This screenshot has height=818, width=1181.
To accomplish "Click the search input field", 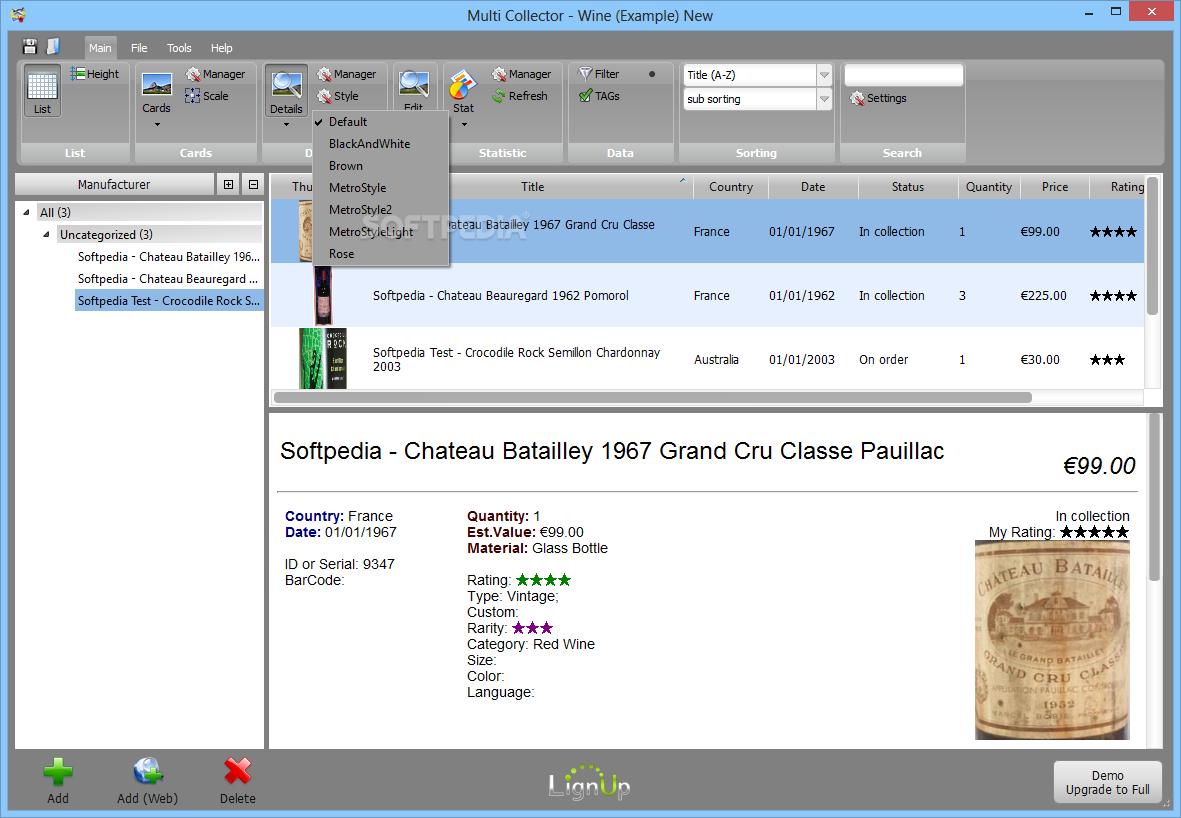I will click(x=903, y=75).
